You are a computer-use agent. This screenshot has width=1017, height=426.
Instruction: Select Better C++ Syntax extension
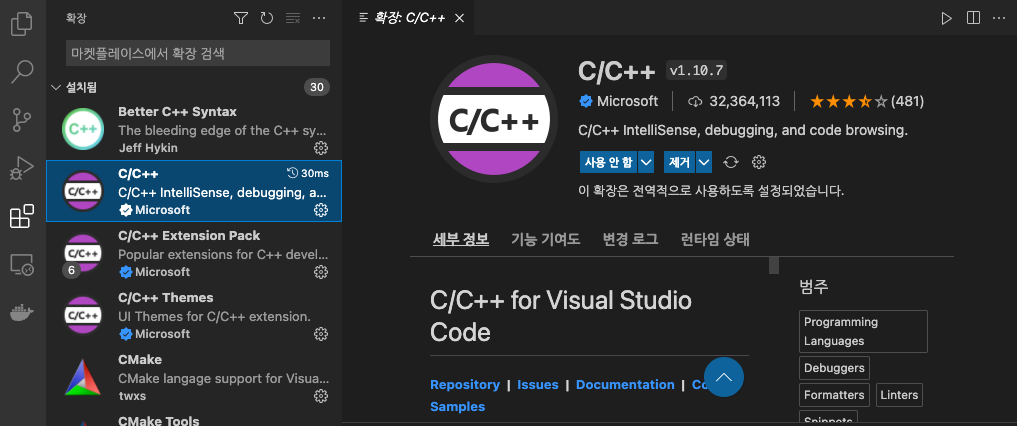(x=194, y=130)
